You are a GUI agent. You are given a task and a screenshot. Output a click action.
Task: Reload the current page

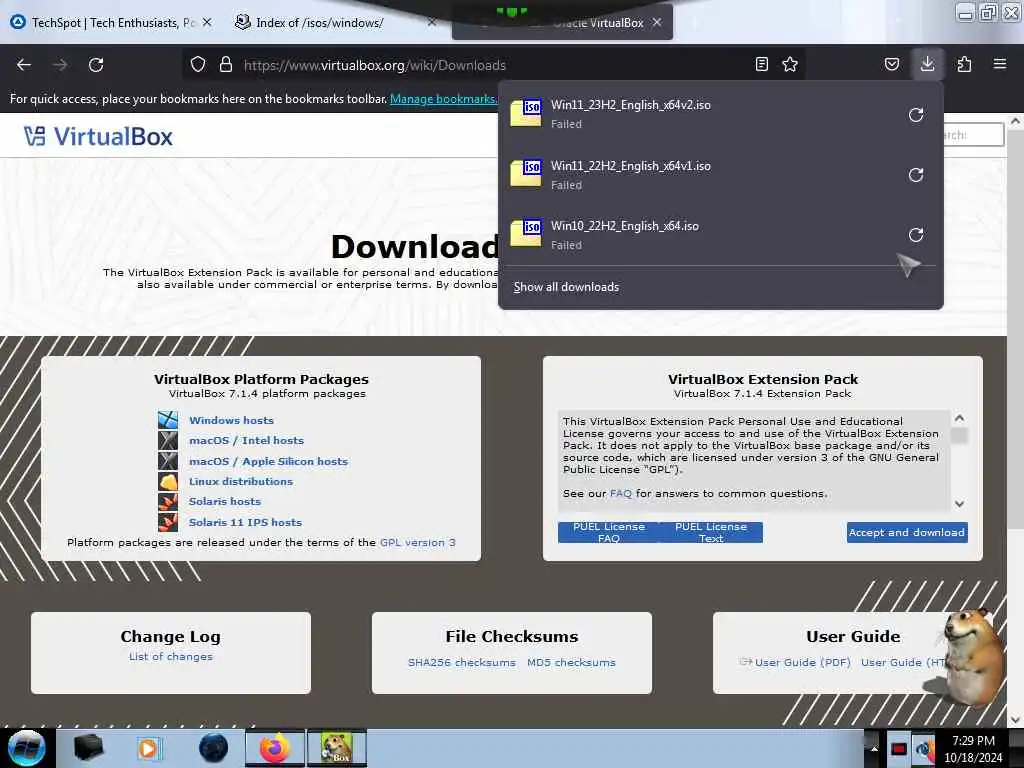pyautogui.click(x=96, y=65)
